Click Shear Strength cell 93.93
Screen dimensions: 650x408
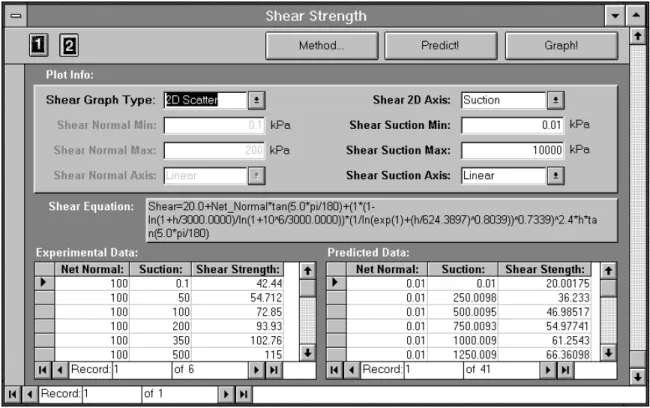pyautogui.click(x=238, y=326)
